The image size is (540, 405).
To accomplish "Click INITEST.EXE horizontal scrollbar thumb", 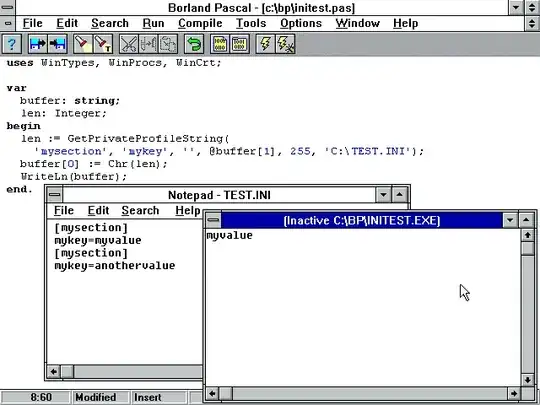I will point(226,393).
